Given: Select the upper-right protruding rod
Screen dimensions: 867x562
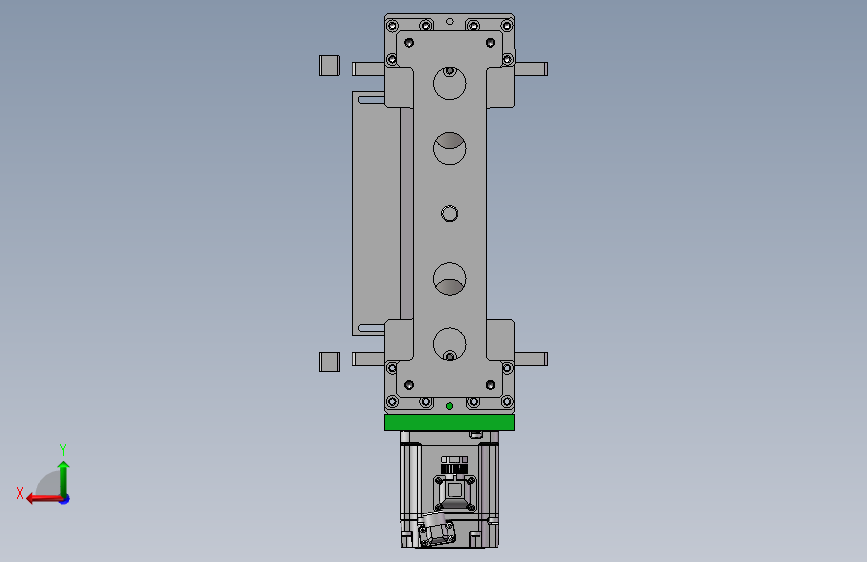Looking at the screenshot, I should tap(531, 69).
